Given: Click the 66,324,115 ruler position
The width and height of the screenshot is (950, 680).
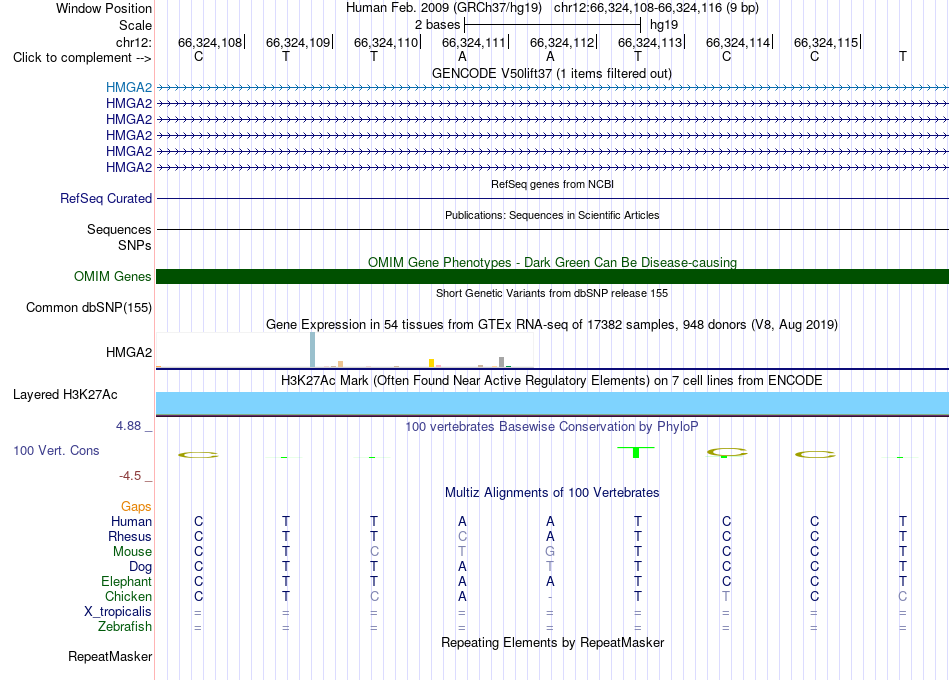Looking at the screenshot, I should coord(826,42).
